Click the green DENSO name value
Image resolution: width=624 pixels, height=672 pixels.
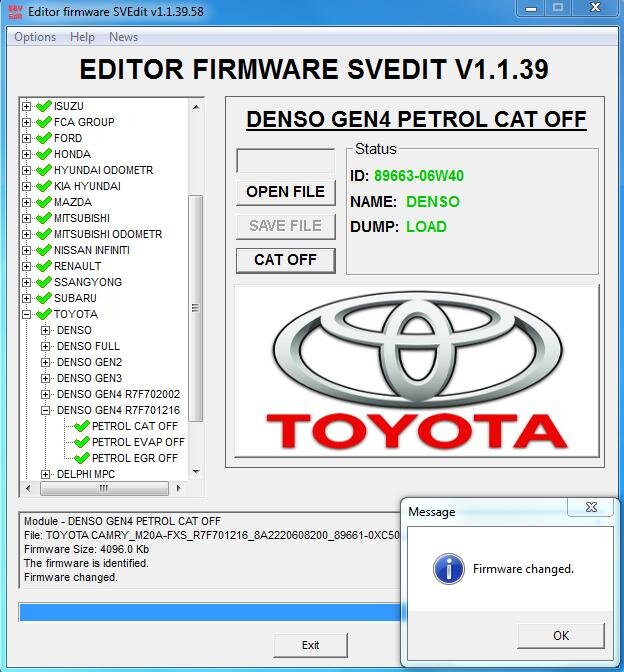click(433, 201)
